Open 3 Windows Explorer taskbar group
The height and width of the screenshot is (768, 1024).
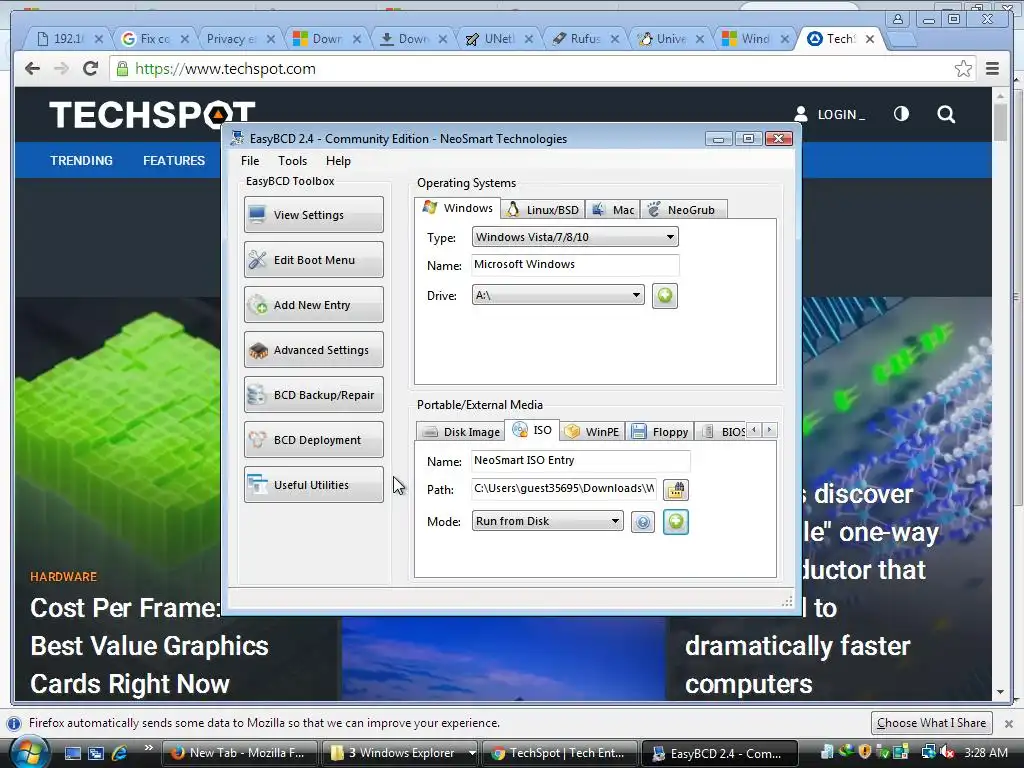click(x=401, y=753)
